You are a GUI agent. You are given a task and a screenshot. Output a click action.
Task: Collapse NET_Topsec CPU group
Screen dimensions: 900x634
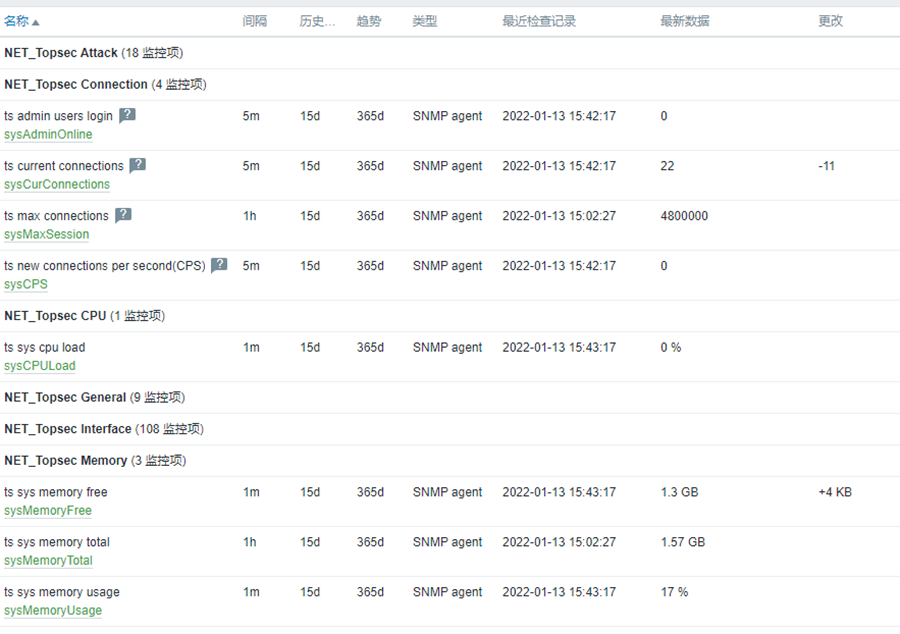pos(84,316)
